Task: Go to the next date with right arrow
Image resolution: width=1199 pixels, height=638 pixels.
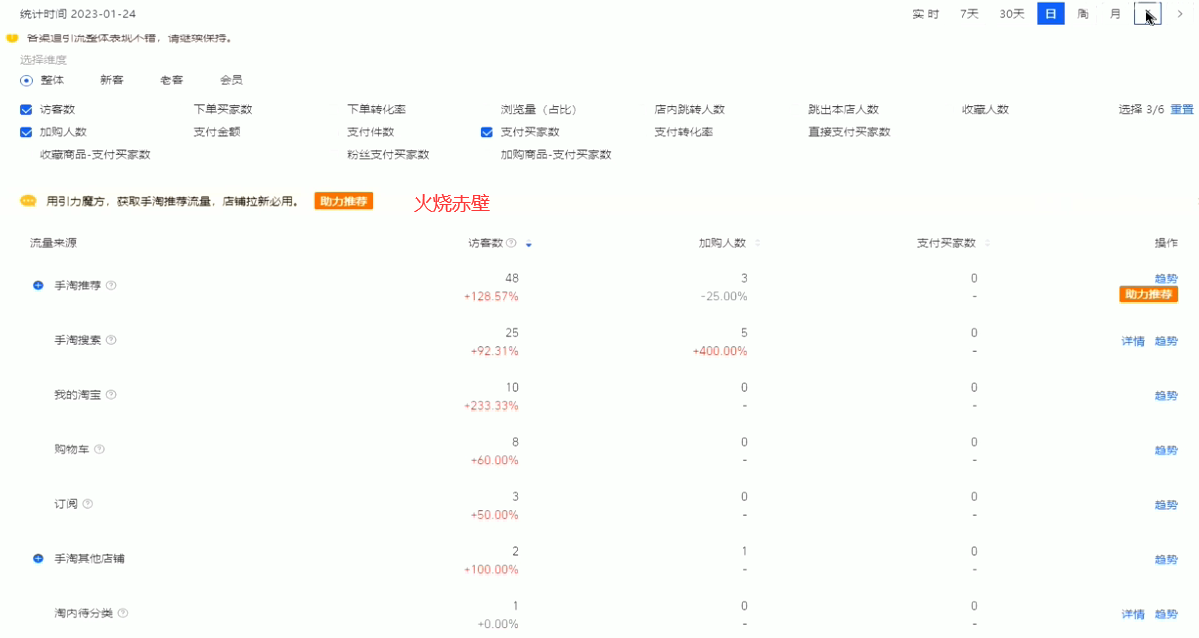Action: pyautogui.click(x=1180, y=14)
